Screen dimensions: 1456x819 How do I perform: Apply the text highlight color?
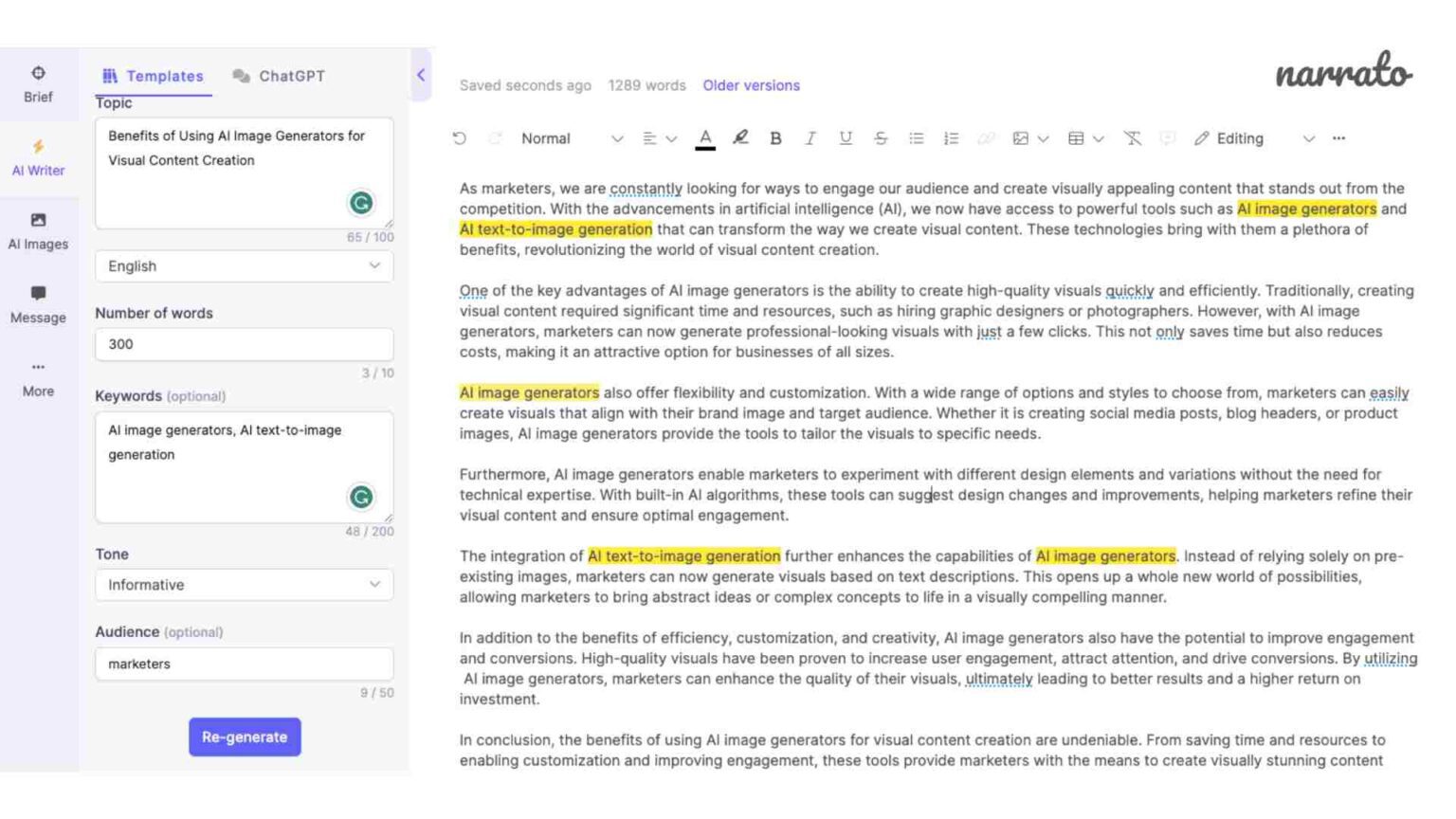(738, 138)
